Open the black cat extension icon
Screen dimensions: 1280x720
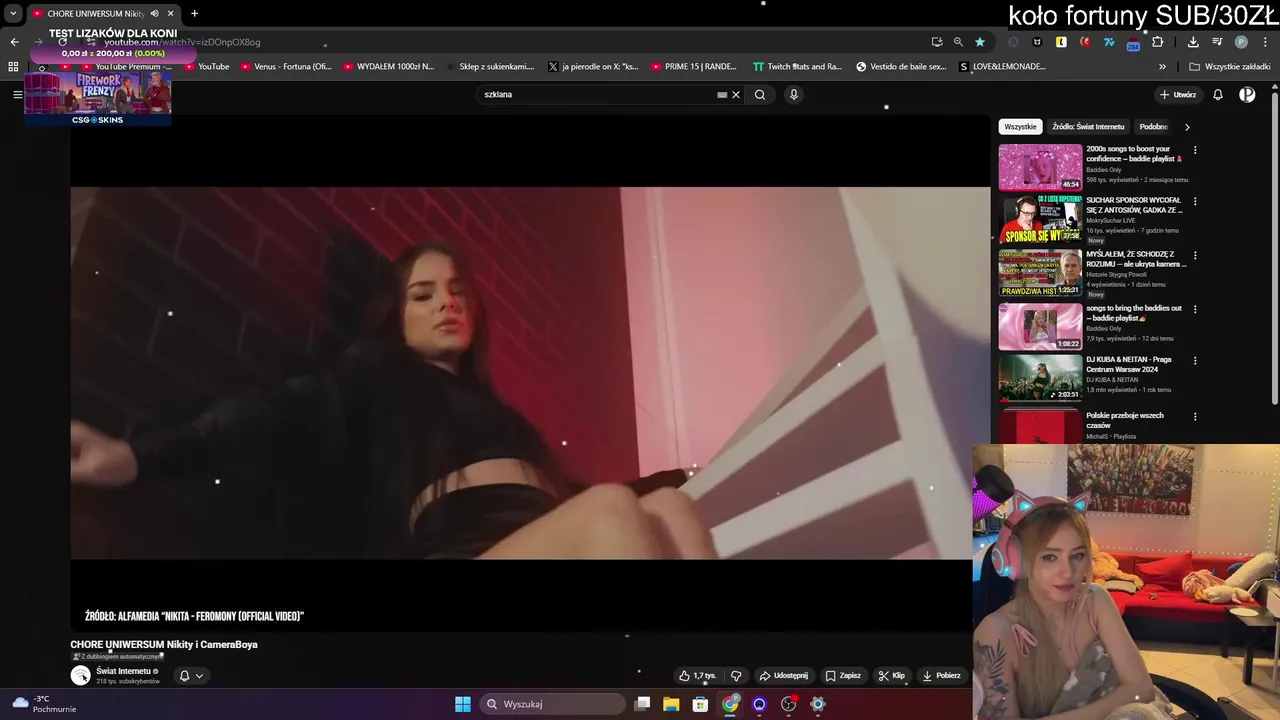click(1037, 42)
